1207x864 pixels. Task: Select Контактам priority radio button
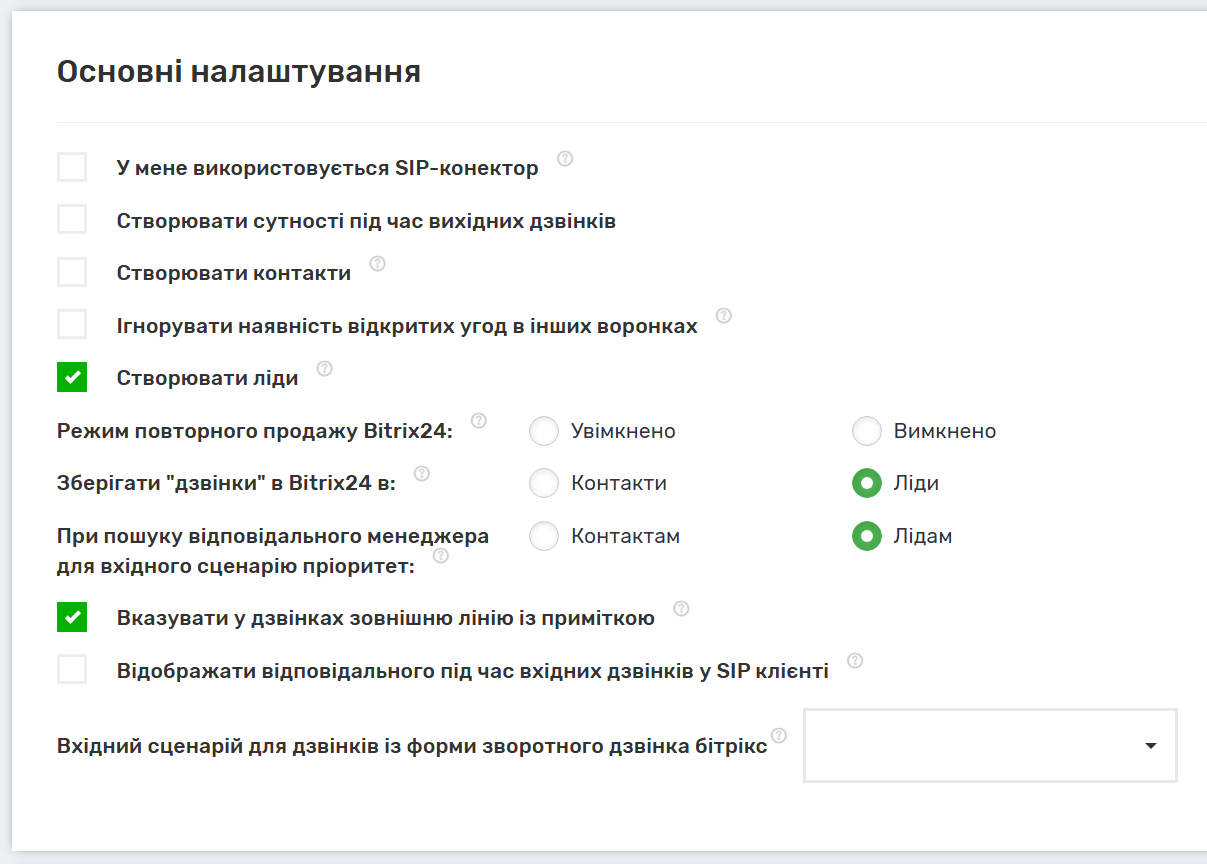point(544,536)
